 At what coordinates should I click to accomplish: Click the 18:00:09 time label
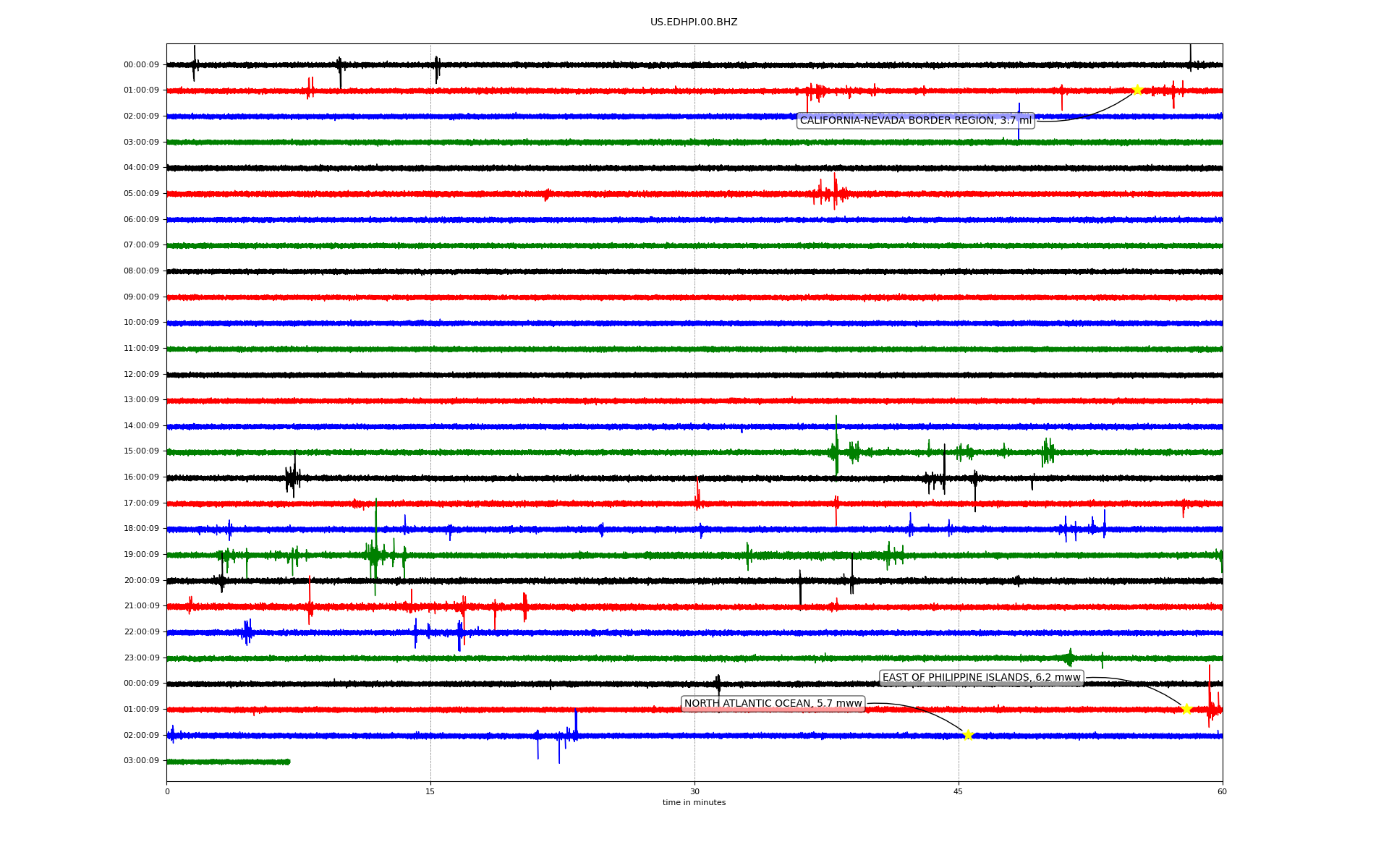(141, 529)
